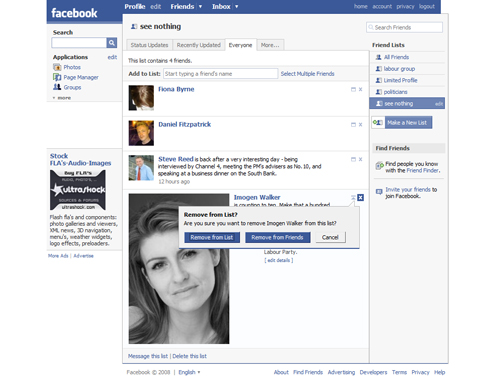The image size is (500, 379).
Task: Click the Message this list link
Action: (x=148, y=356)
